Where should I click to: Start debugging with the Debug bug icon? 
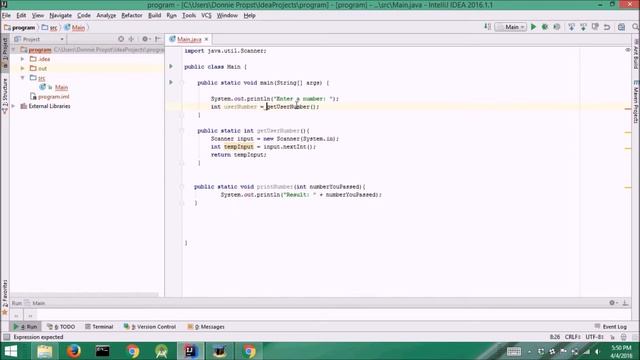[x=544, y=27]
